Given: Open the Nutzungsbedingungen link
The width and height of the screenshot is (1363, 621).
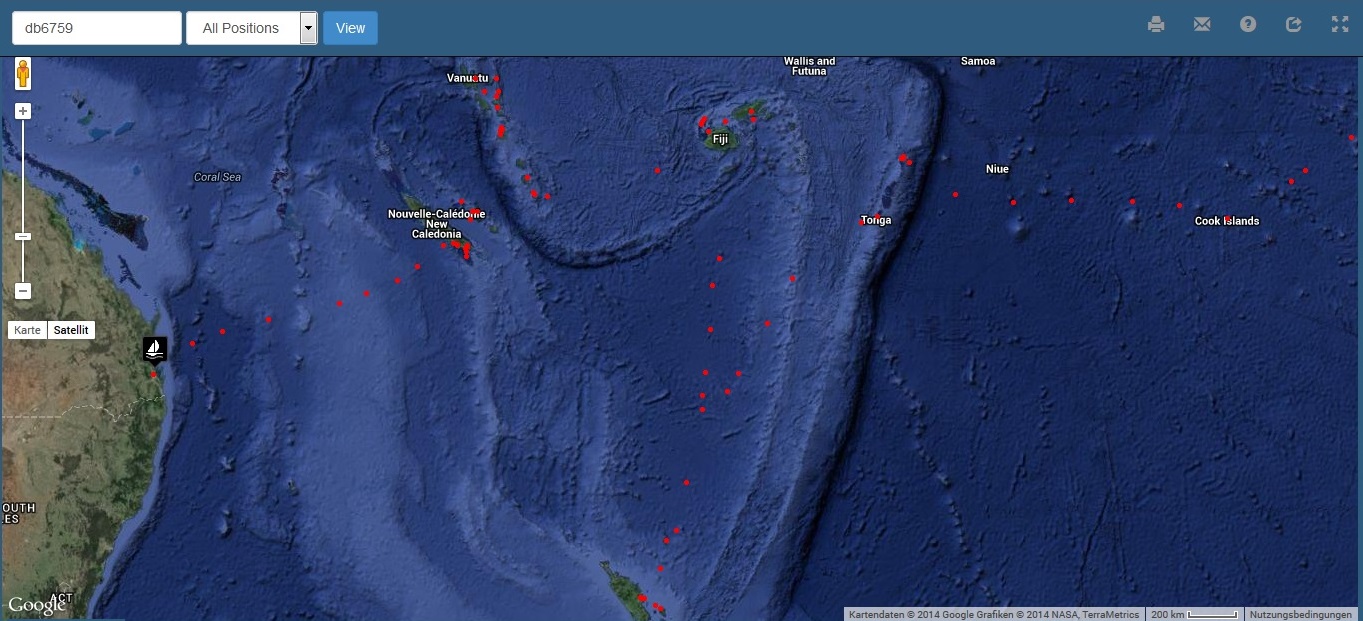Looking at the screenshot, I should click(1302, 614).
